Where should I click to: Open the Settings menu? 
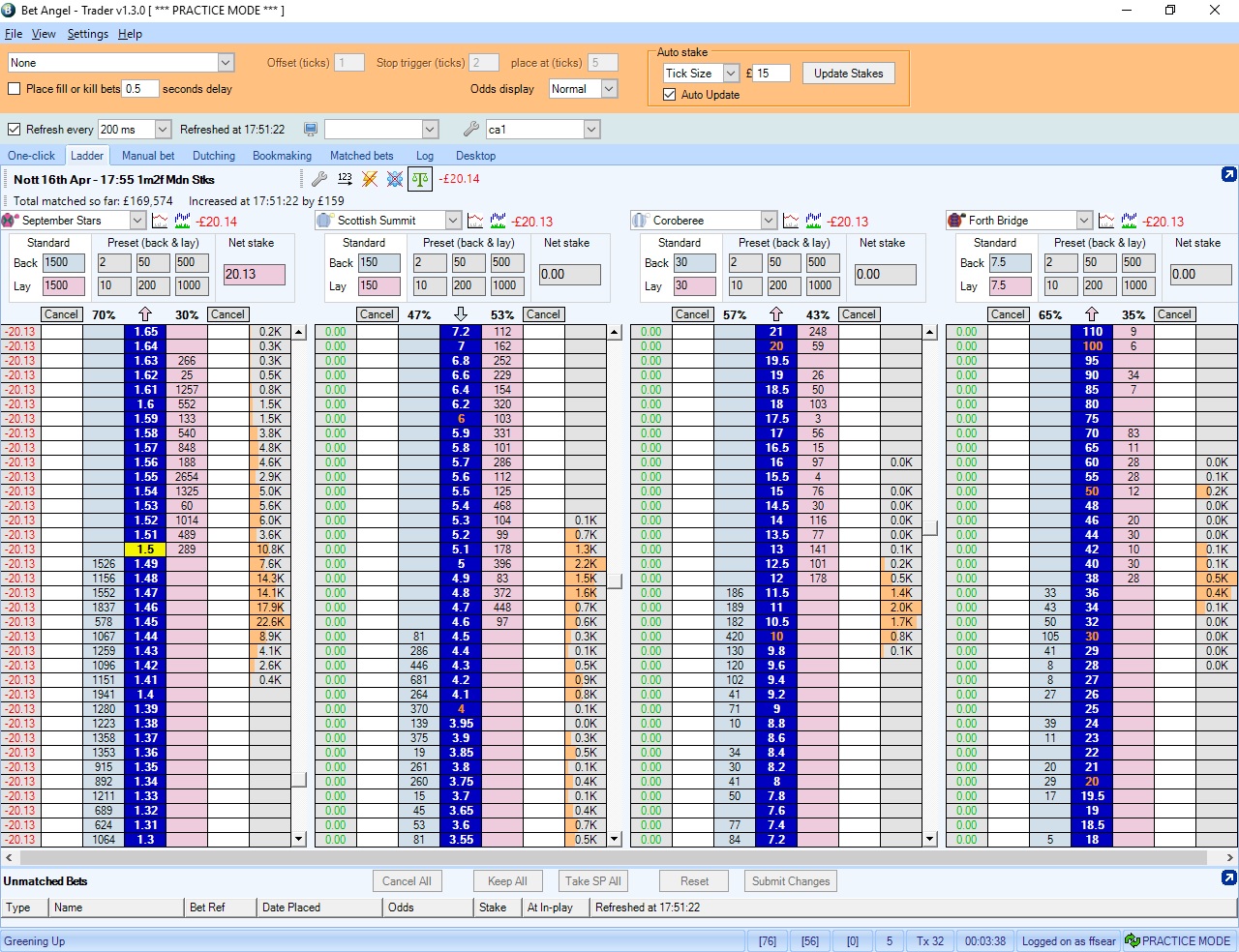(x=88, y=34)
